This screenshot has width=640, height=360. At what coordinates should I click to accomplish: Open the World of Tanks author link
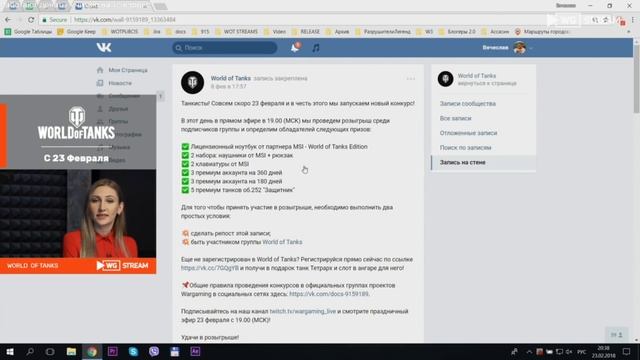point(231,78)
